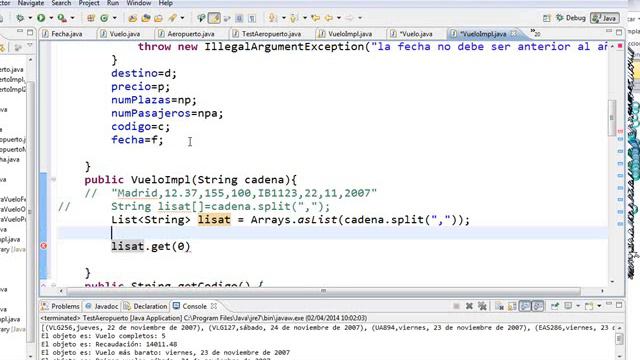
Task: Open the Previous Annotation dropdown arrow
Action: [x=304, y=18]
